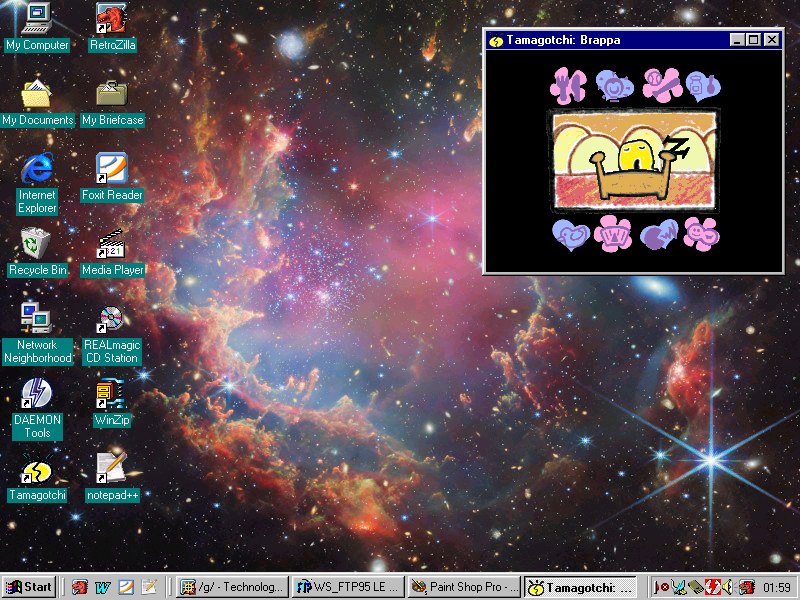Select the Media Player desktop shortcut

[x=112, y=252]
